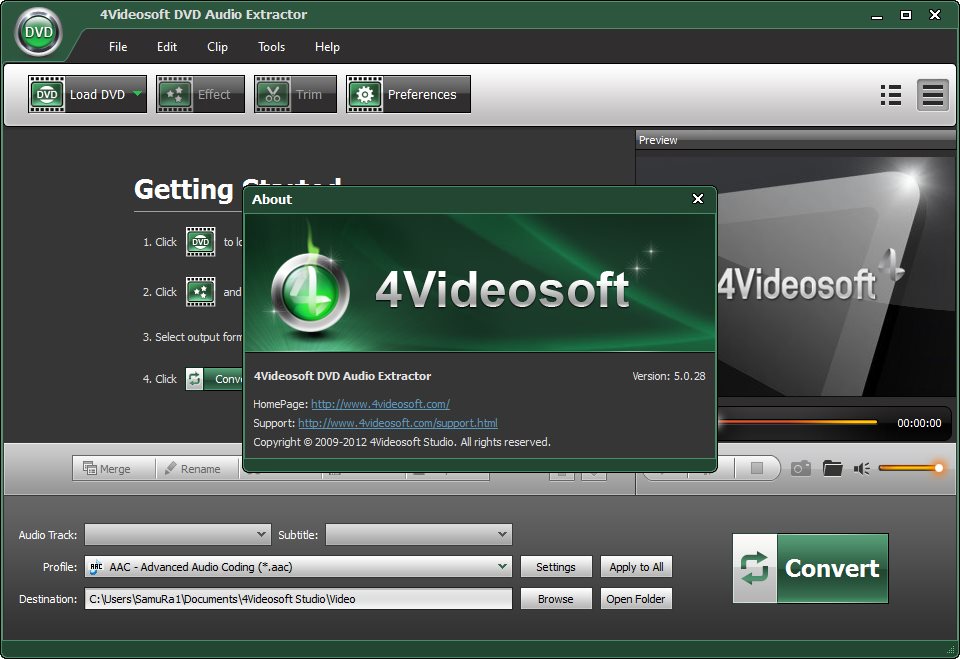The width and height of the screenshot is (960, 659).
Task: Click the Settings button
Action: click(x=556, y=567)
